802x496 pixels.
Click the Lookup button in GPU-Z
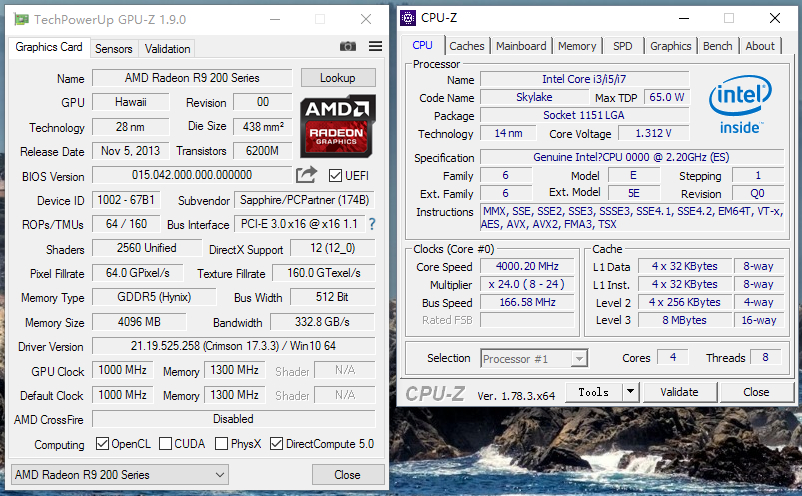click(338, 78)
